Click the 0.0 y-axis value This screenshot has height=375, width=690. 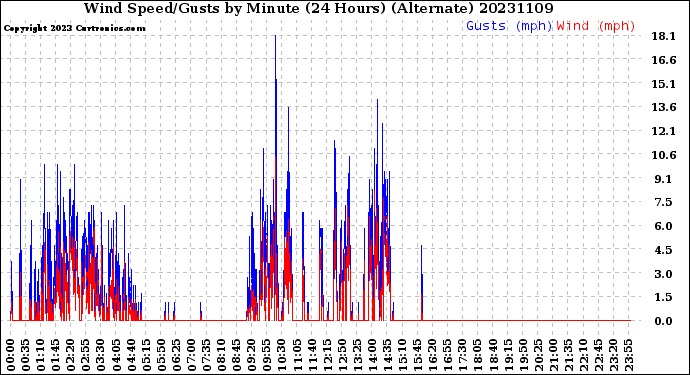(664, 321)
